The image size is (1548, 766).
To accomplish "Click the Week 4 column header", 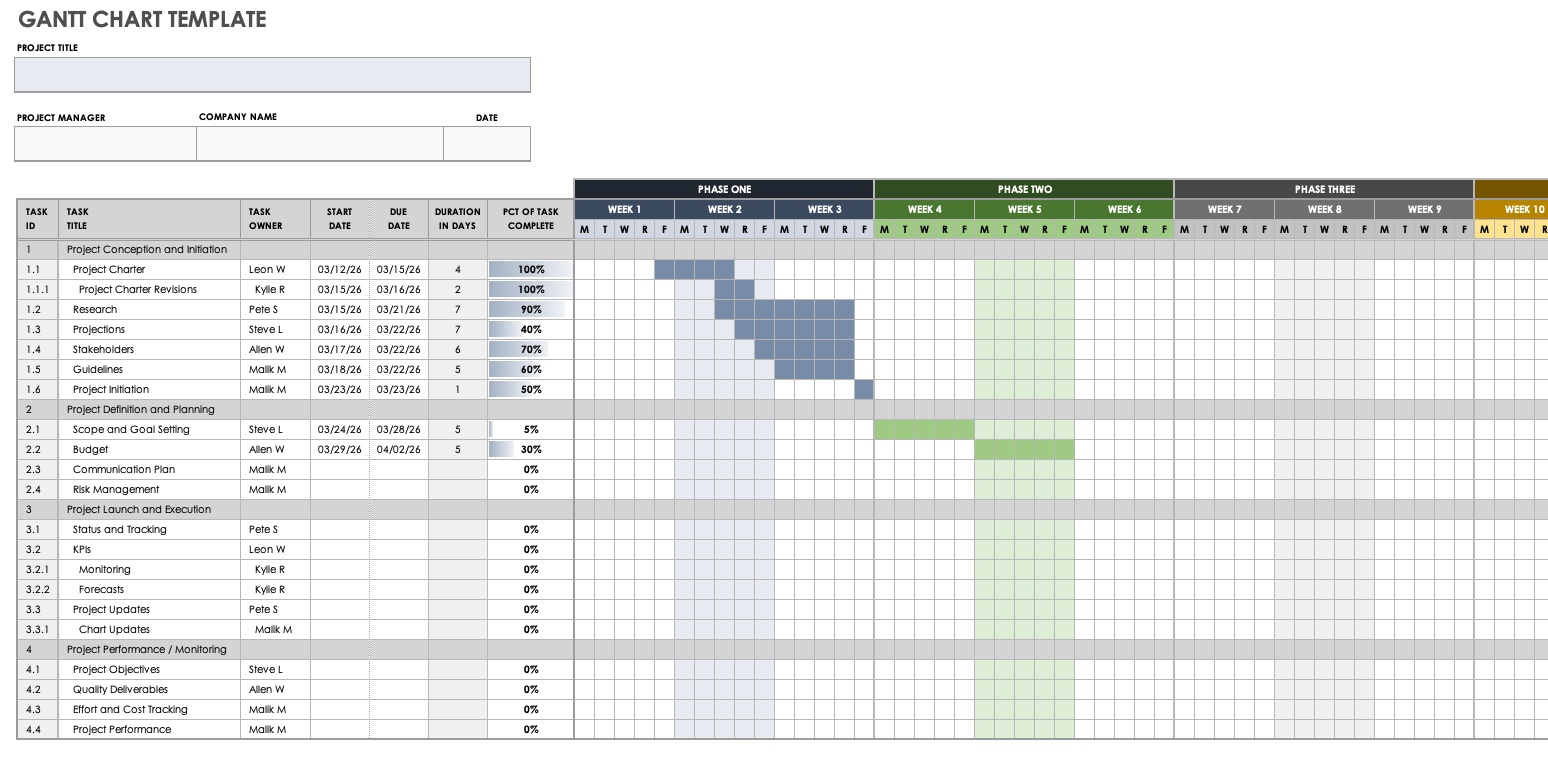I will click(x=924, y=209).
